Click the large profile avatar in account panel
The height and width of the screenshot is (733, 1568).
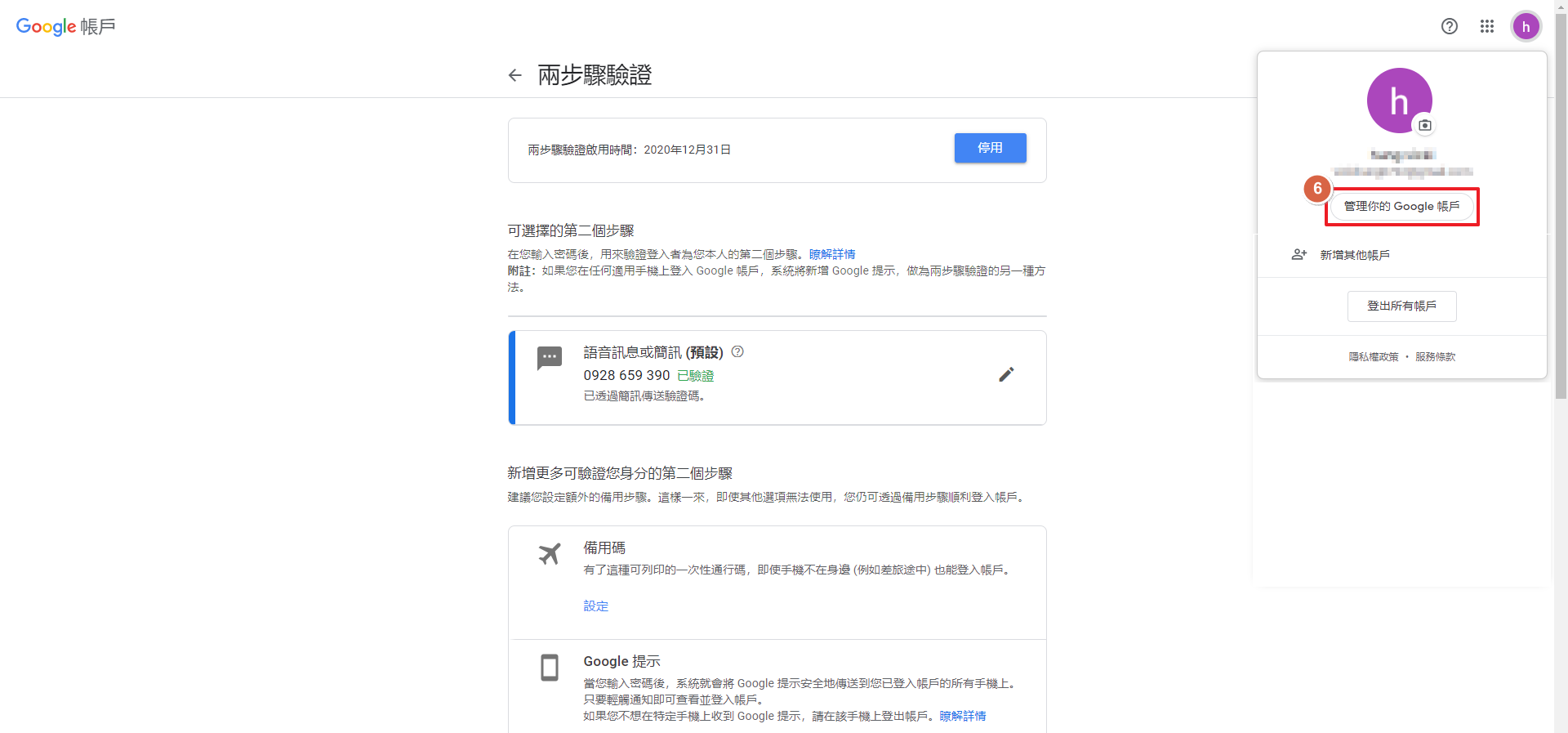(x=1398, y=100)
